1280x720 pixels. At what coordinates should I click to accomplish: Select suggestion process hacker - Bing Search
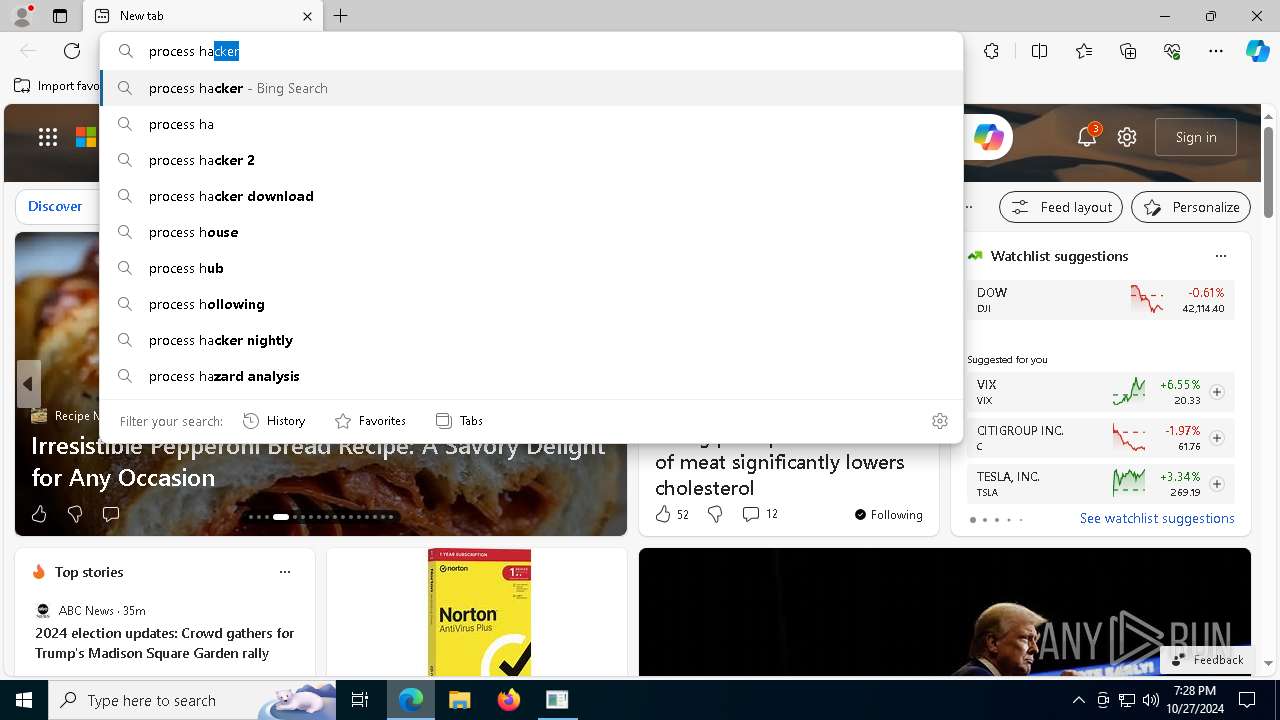[x=532, y=88]
